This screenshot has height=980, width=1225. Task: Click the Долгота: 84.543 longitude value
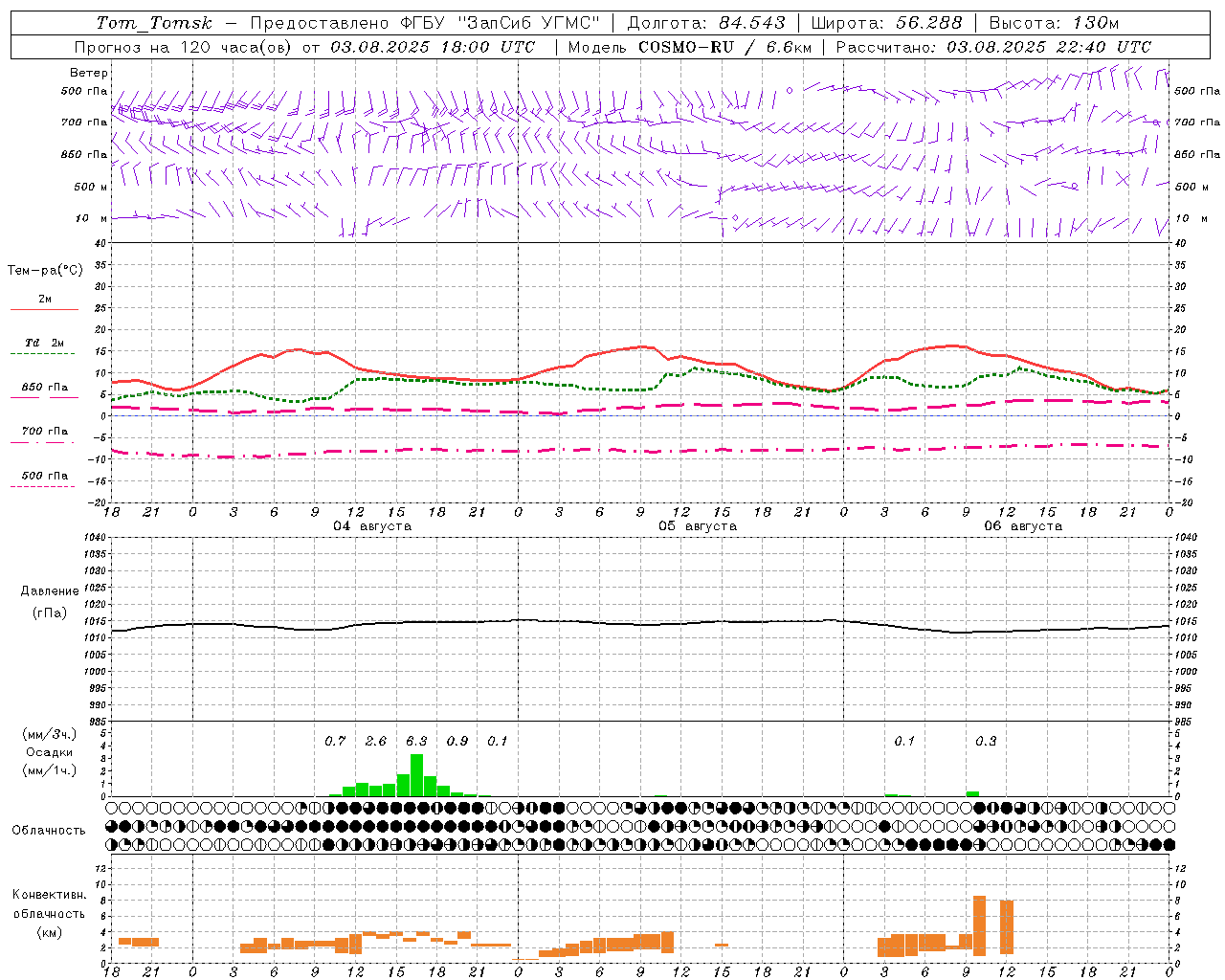click(706, 23)
